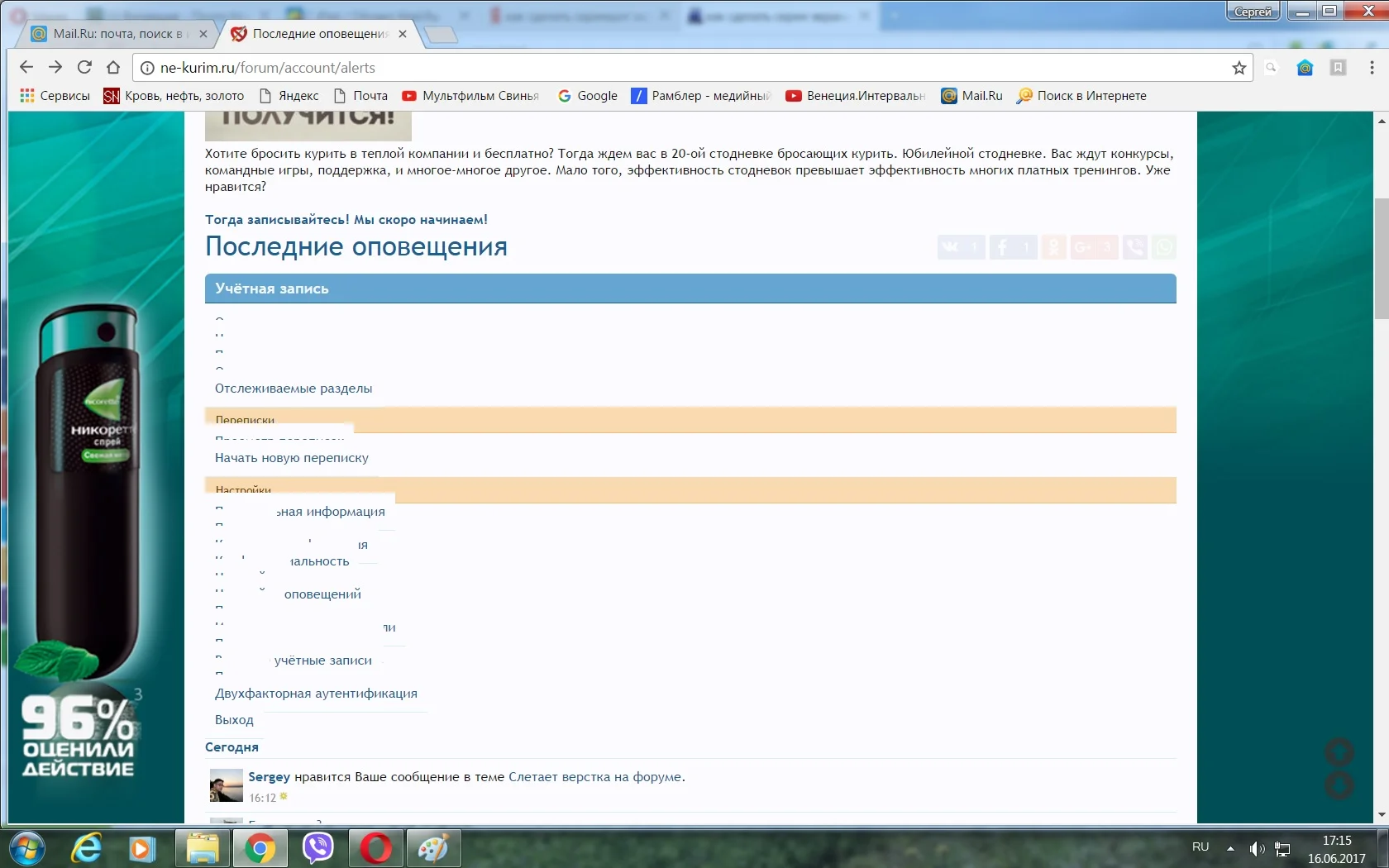Share the page via WhatsApp icon

click(1164, 247)
